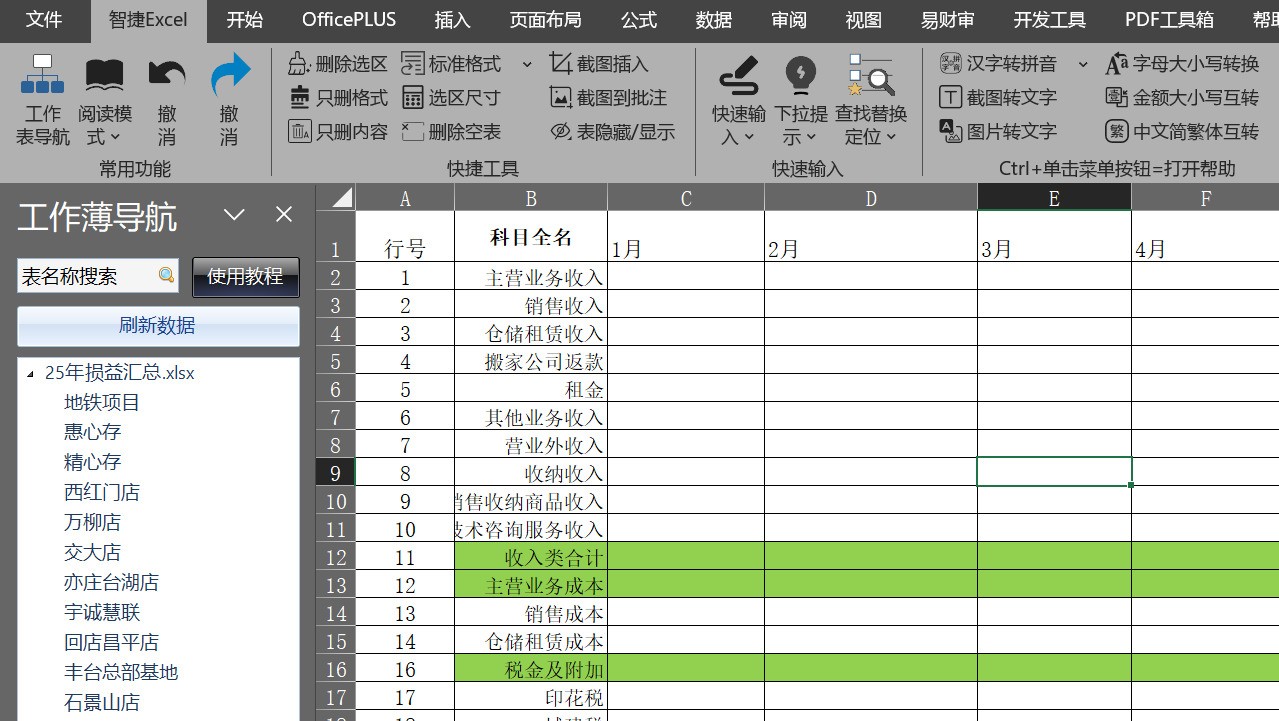Toggle 表隐藏/显示 sheet visibility

coord(613,131)
